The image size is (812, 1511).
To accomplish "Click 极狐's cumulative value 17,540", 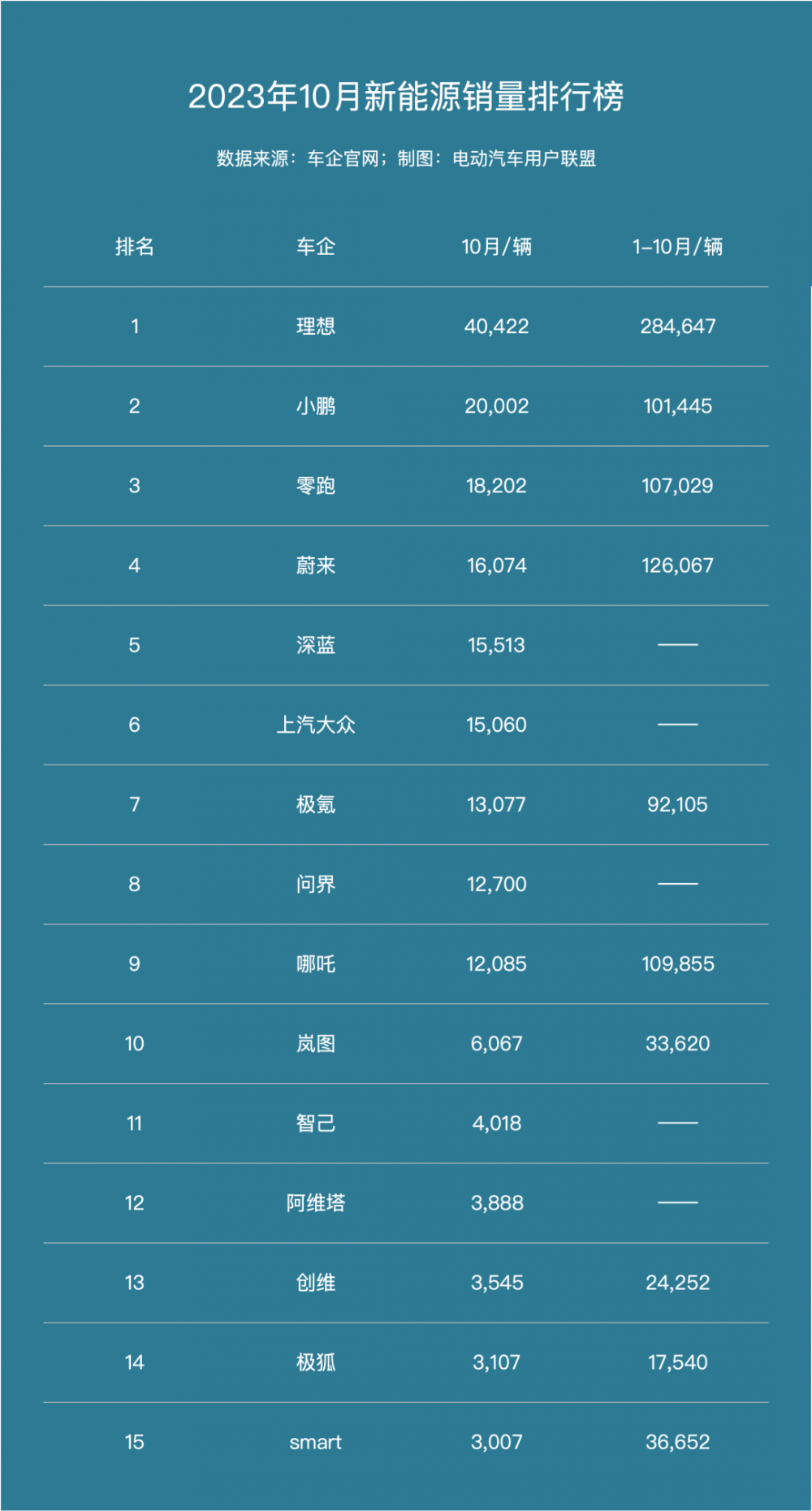I will point(677,1362).
